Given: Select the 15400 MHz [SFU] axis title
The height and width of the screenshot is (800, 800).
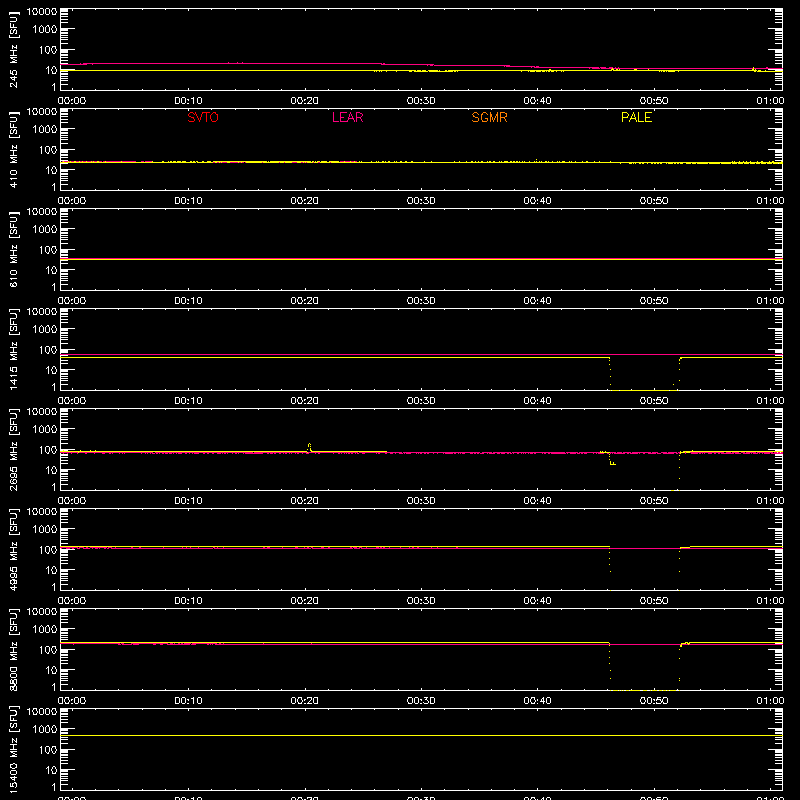Looking at the screenshot, I should click(x=14, y=749).
